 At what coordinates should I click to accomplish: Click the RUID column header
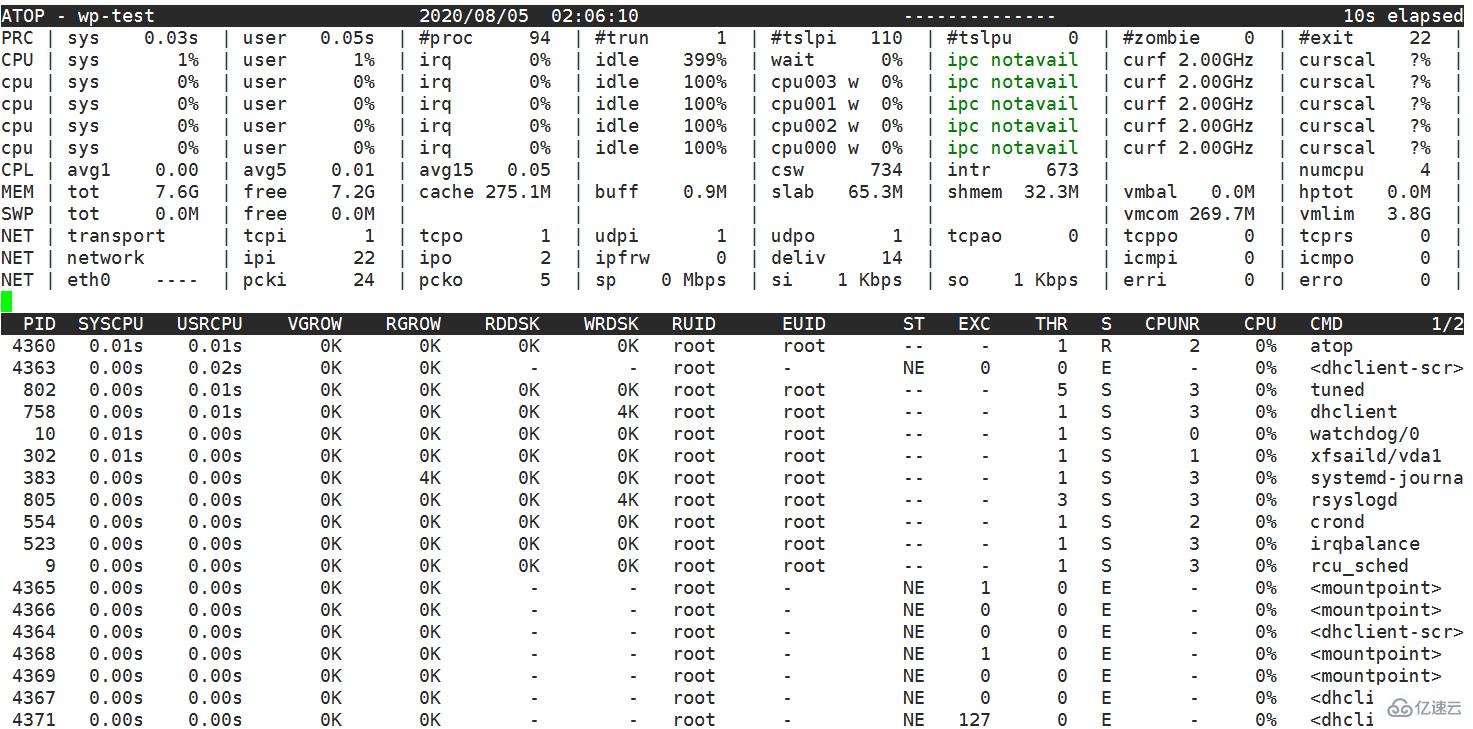click(x=694, y=324)
